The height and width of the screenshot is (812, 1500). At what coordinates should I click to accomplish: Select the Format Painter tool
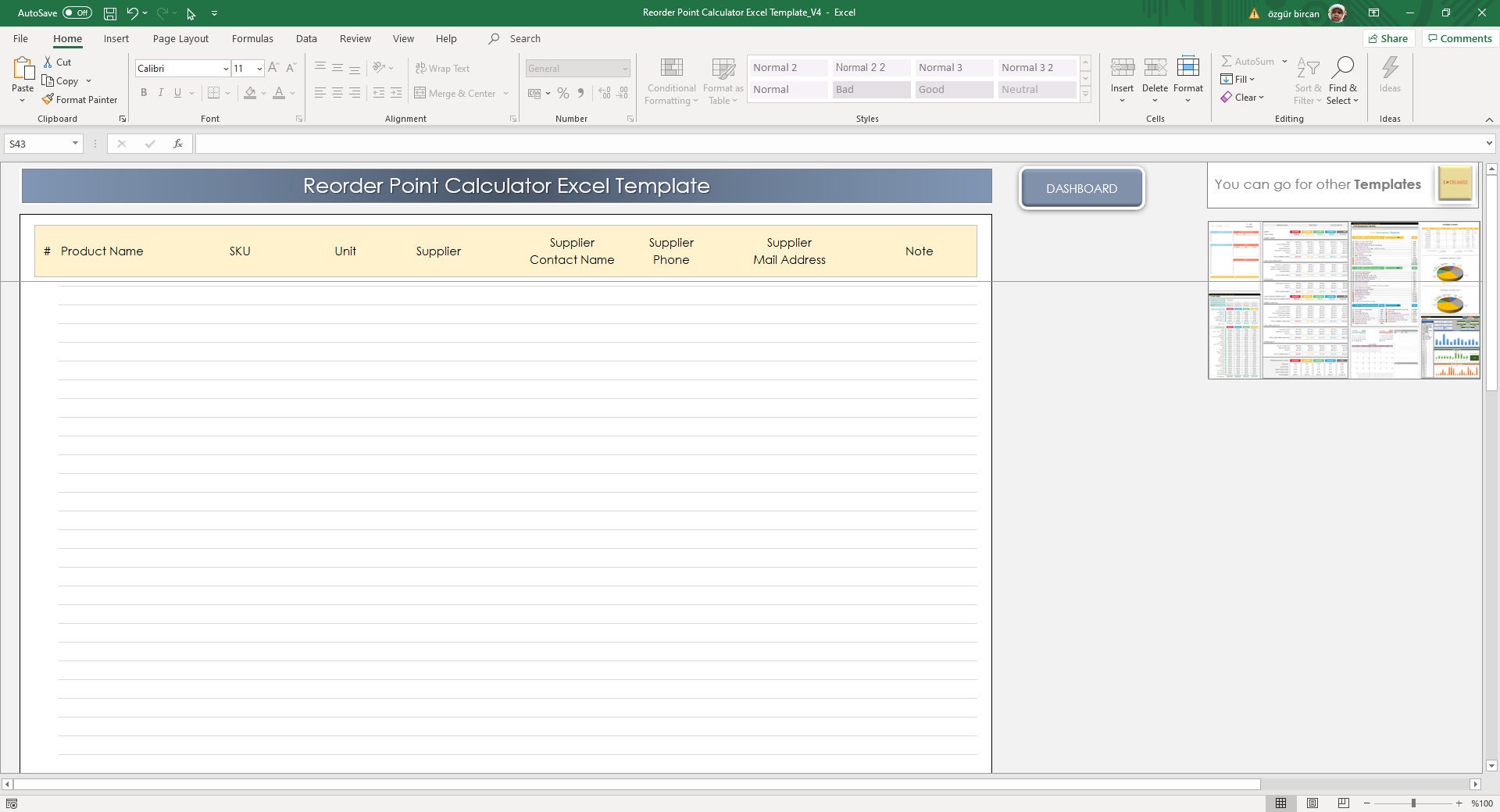click(x=80, y=99)
